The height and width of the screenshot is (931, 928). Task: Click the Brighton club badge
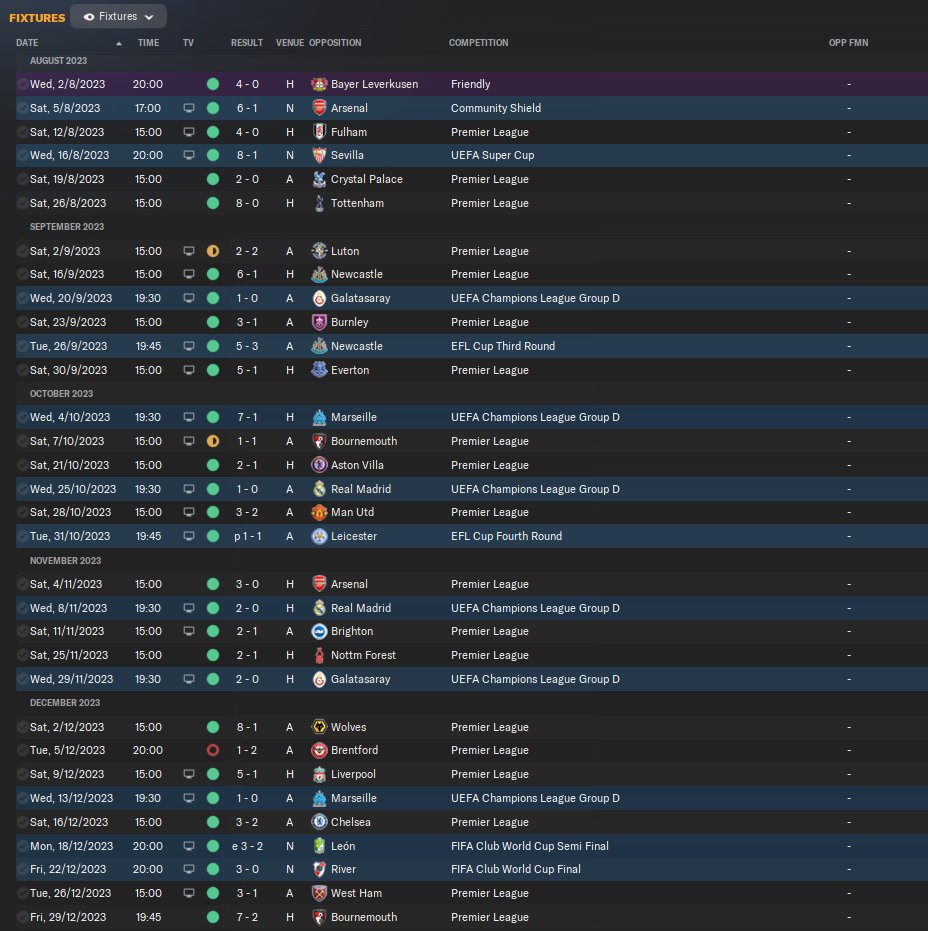[319, 631]
